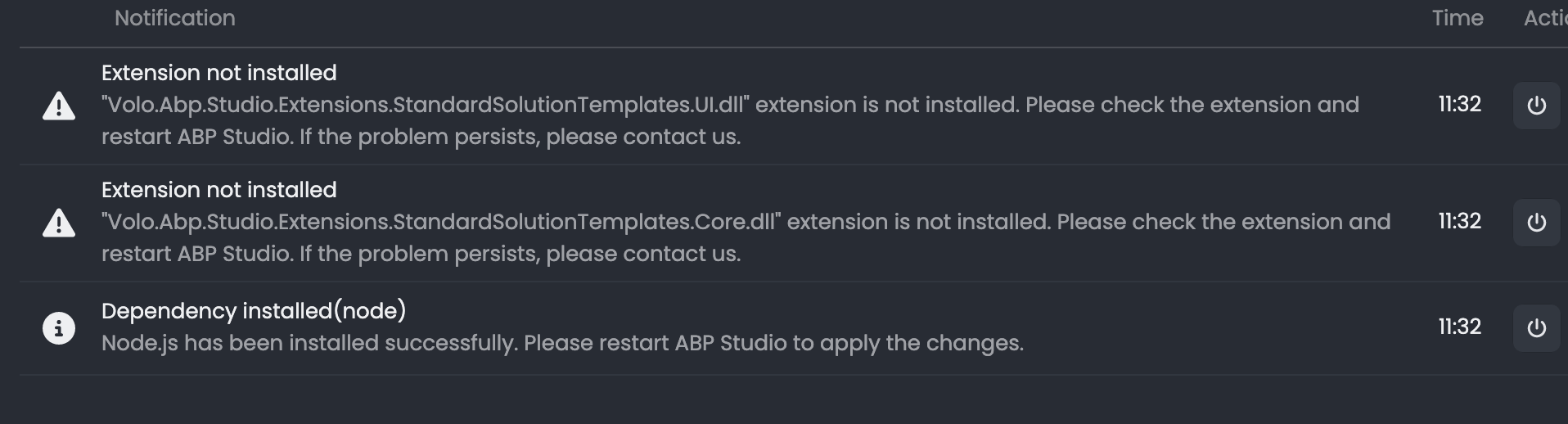Click the 11:32 time of the Node.js notification
Image resolution: width=1568 pixels, height=424 pixels.
coord(1460,327)
